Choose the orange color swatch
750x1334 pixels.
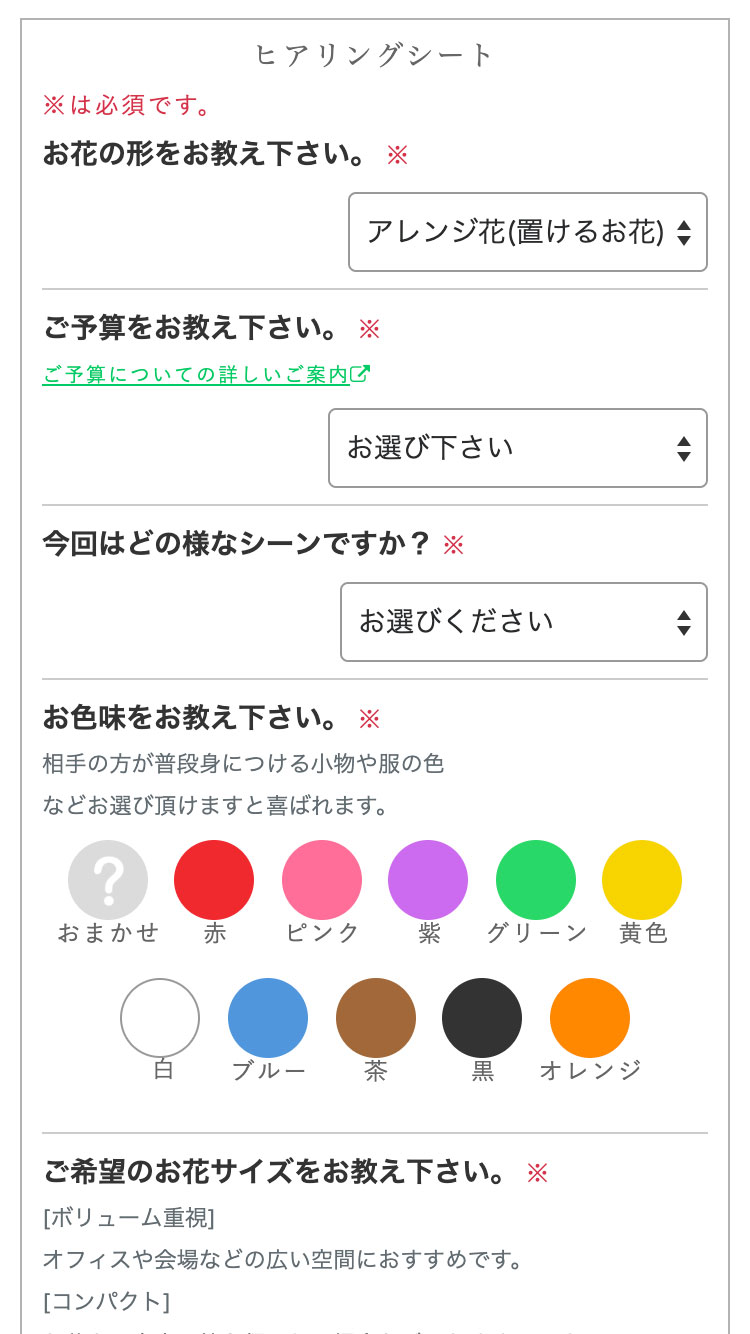click(590, 1018)
